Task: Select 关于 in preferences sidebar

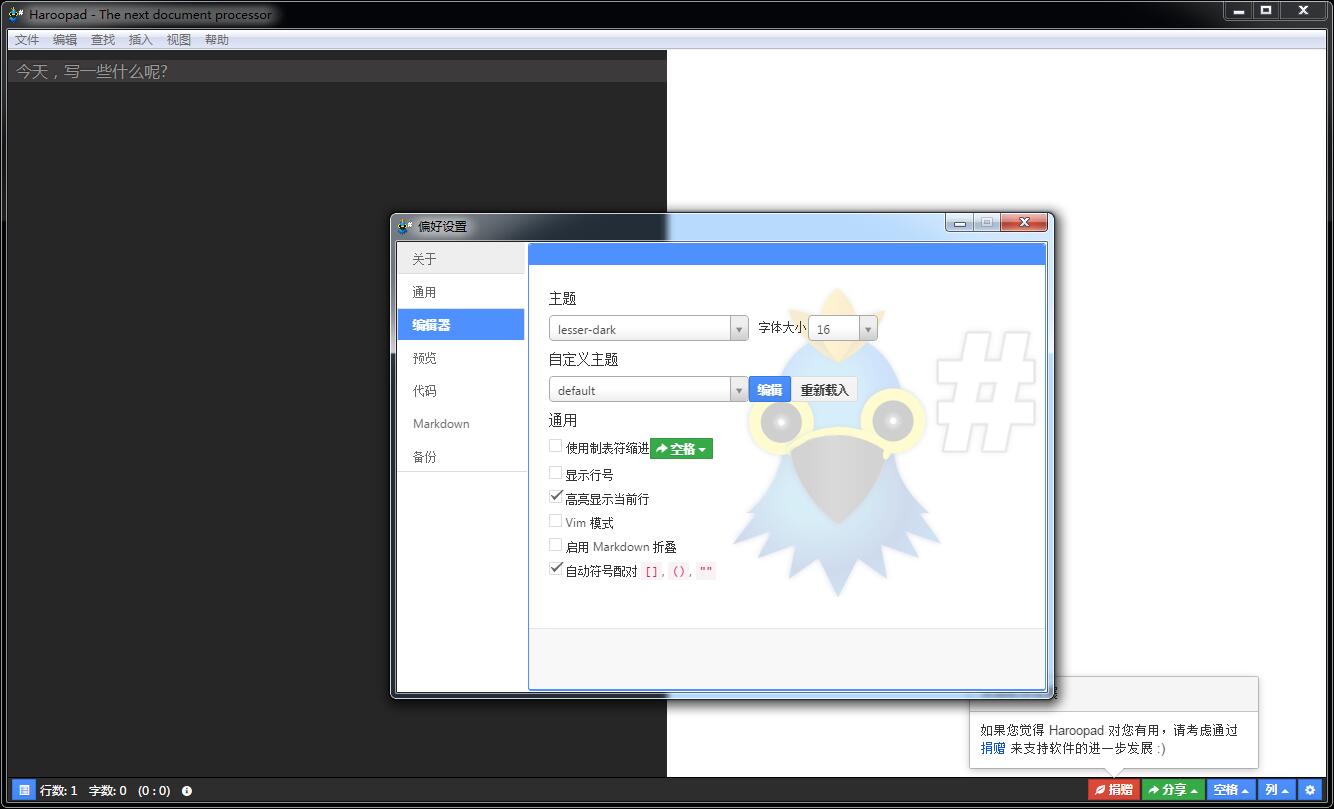Action: click(461, 259)
